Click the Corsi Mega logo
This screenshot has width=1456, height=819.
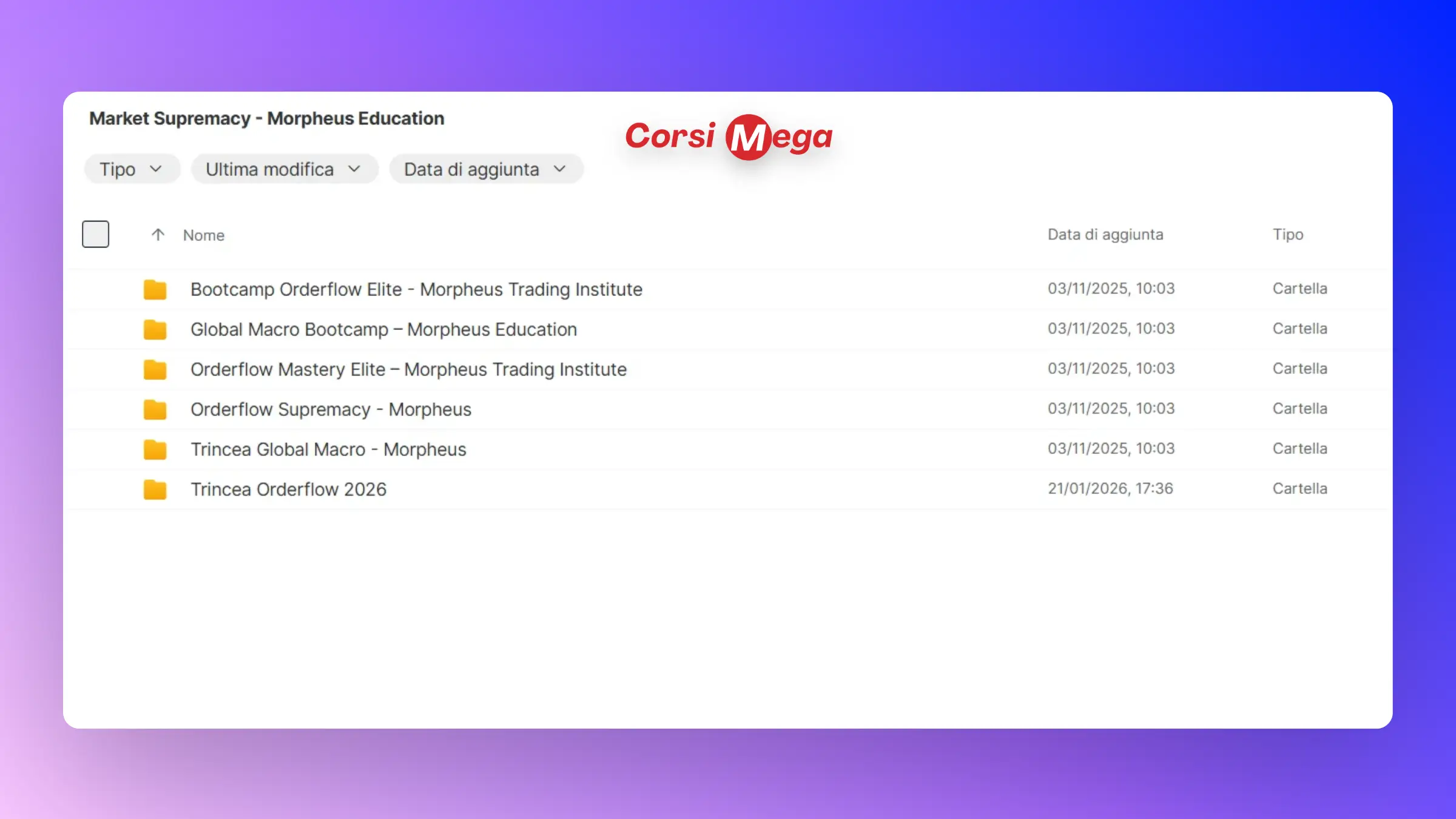(729, 136)
